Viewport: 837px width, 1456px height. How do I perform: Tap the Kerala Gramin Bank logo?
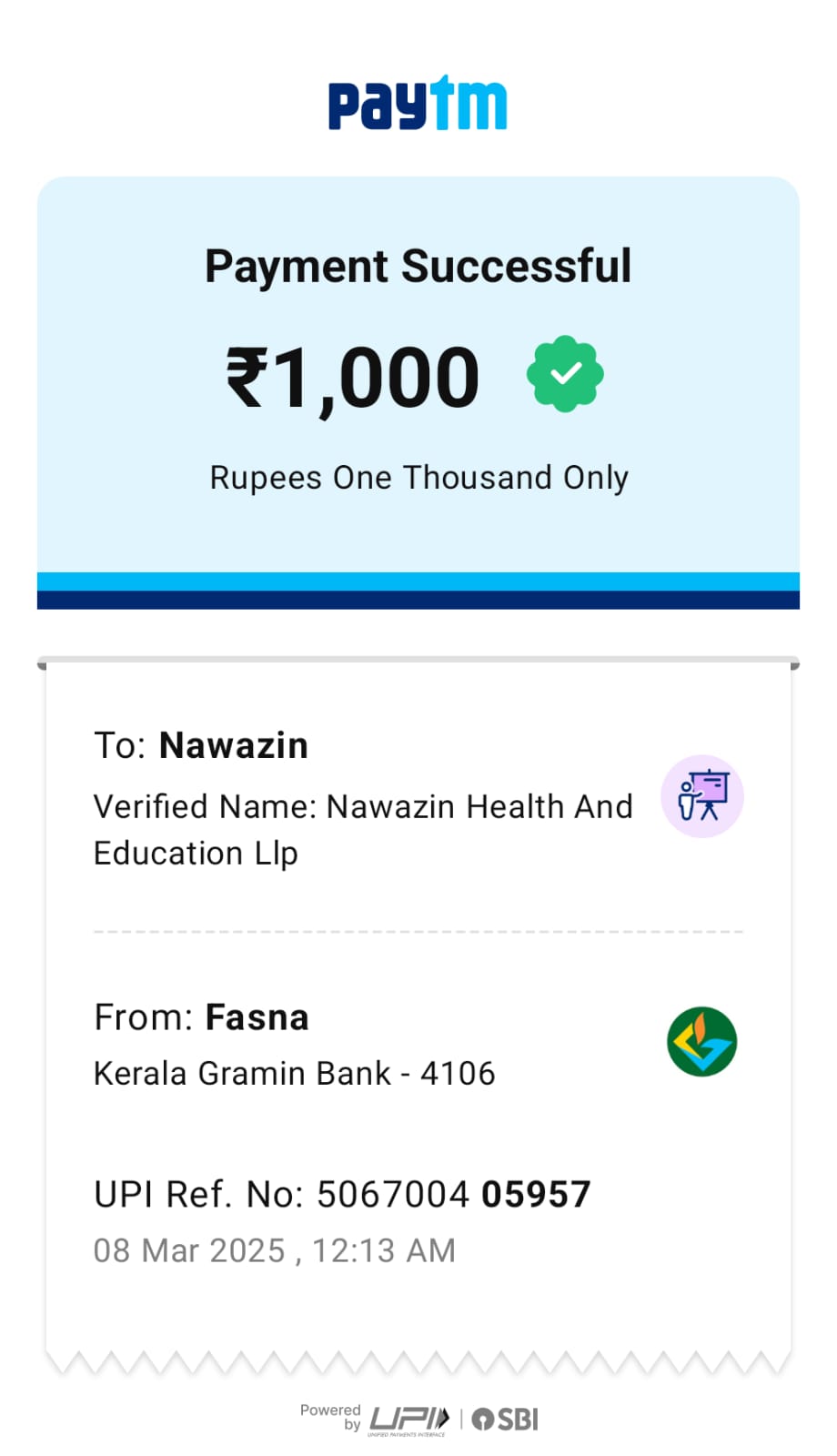pos(701,1041)
